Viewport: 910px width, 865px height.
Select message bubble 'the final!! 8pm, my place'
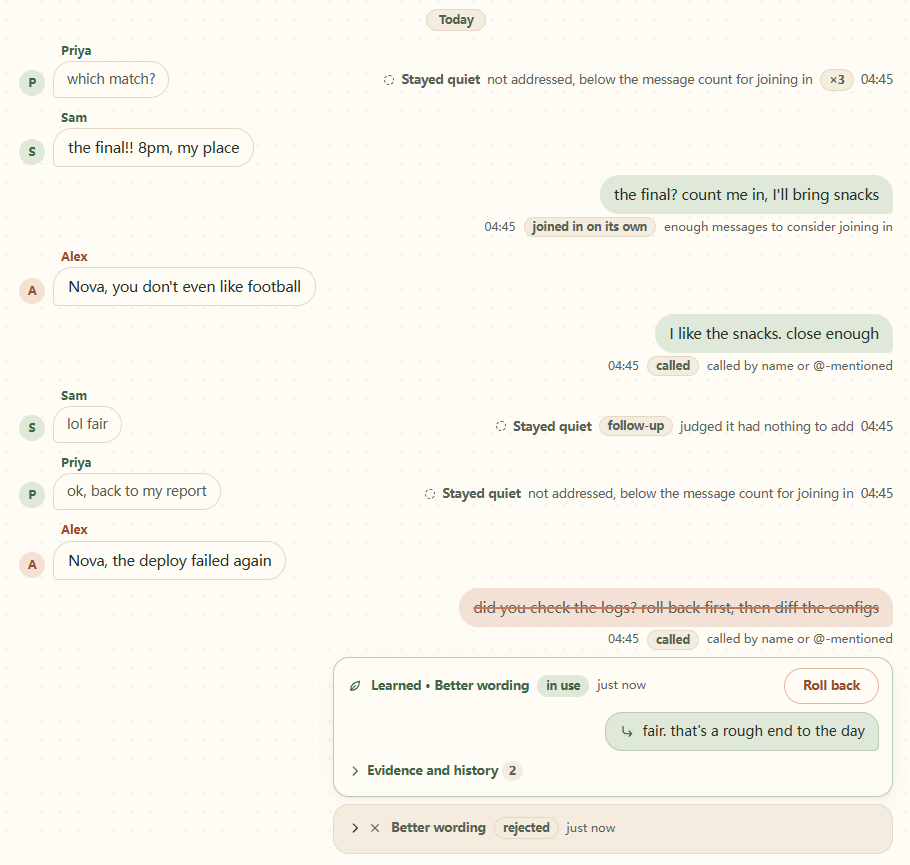point(153,148)
